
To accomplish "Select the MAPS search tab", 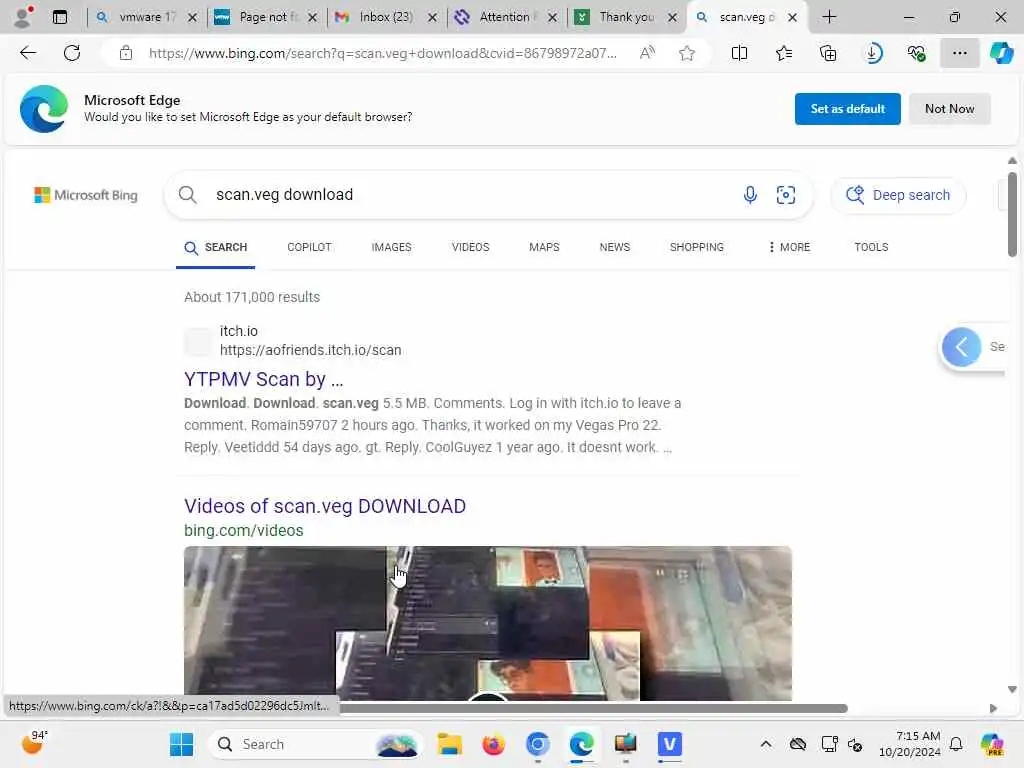I will [x=544, y=248].
